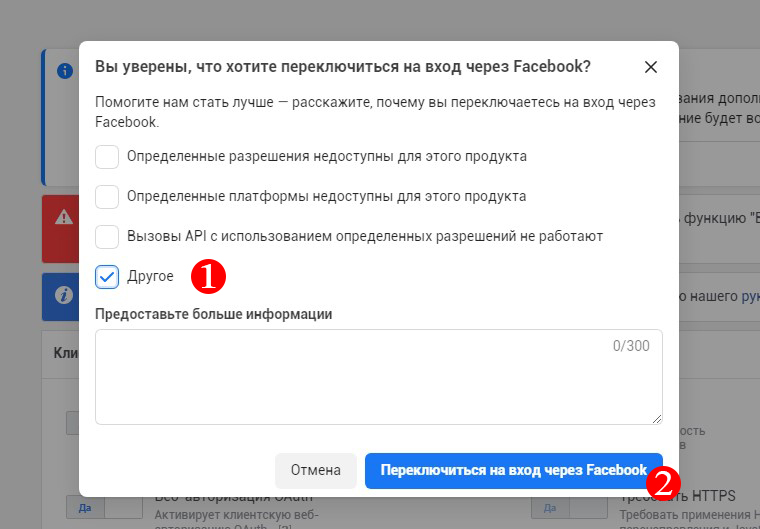Uncheck the 'Другое' checkbox

pos(107,277)
